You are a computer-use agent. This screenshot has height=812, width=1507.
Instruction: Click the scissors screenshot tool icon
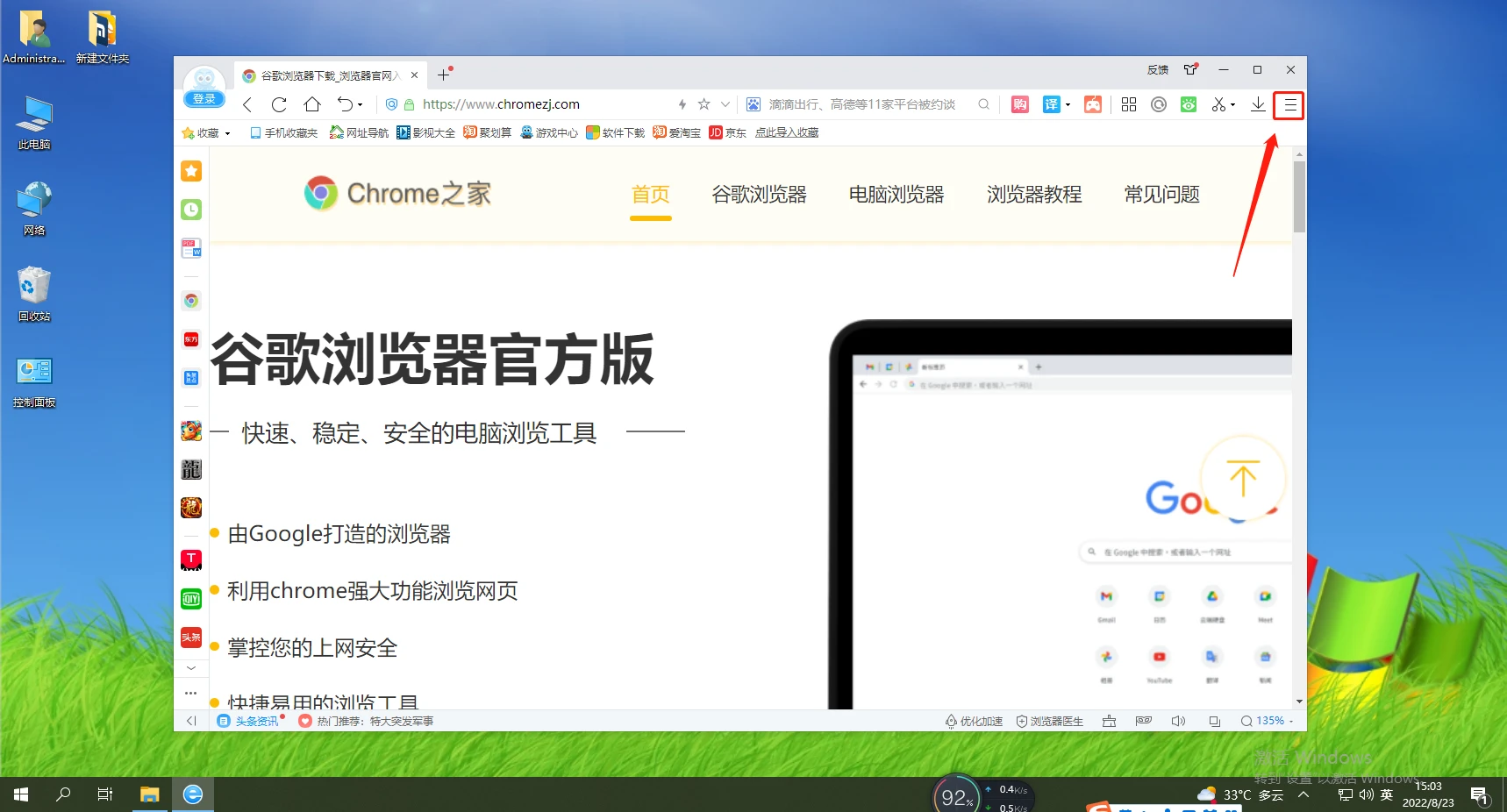[x=1218, y=104]
